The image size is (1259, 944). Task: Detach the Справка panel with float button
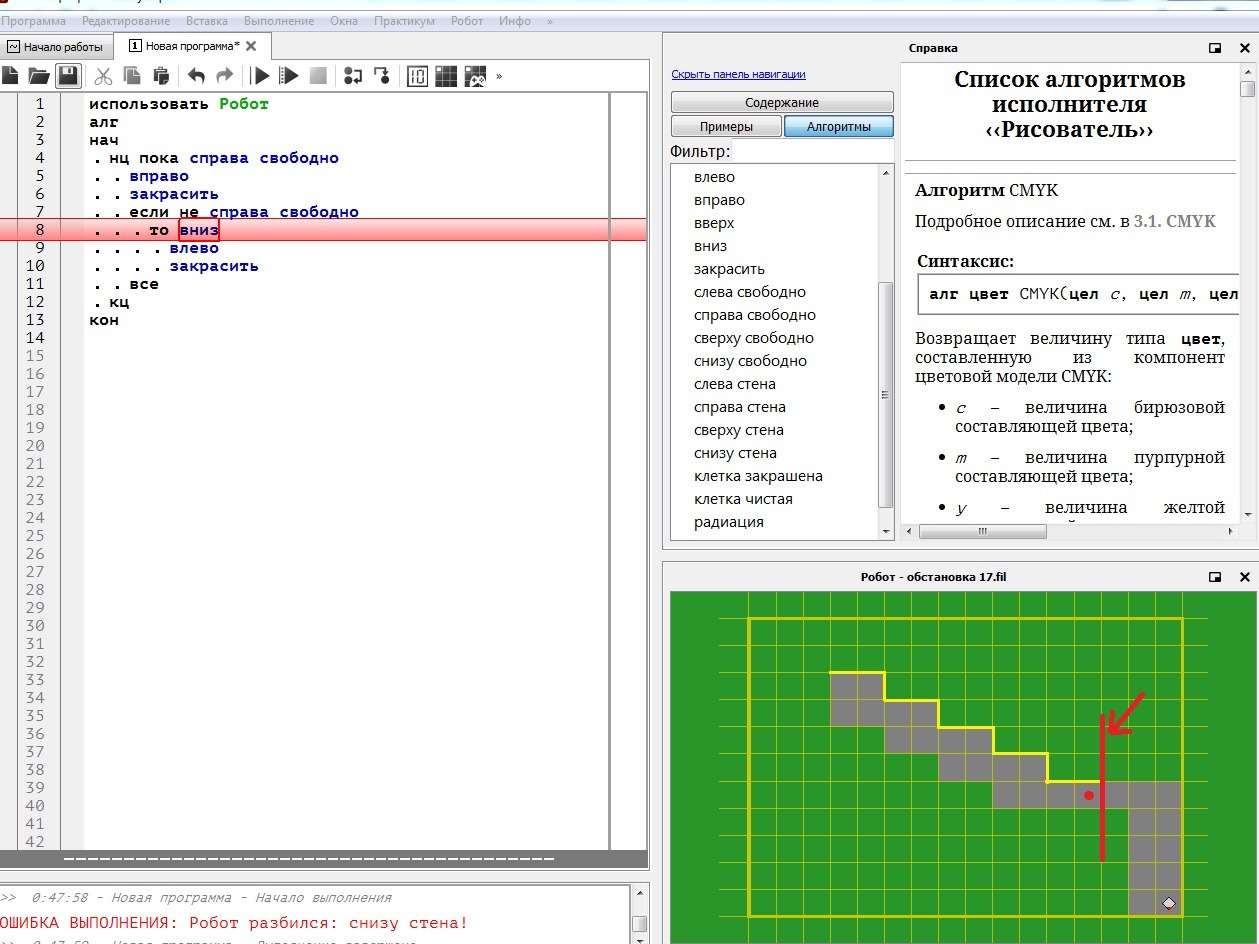[x=1215, y=48]
